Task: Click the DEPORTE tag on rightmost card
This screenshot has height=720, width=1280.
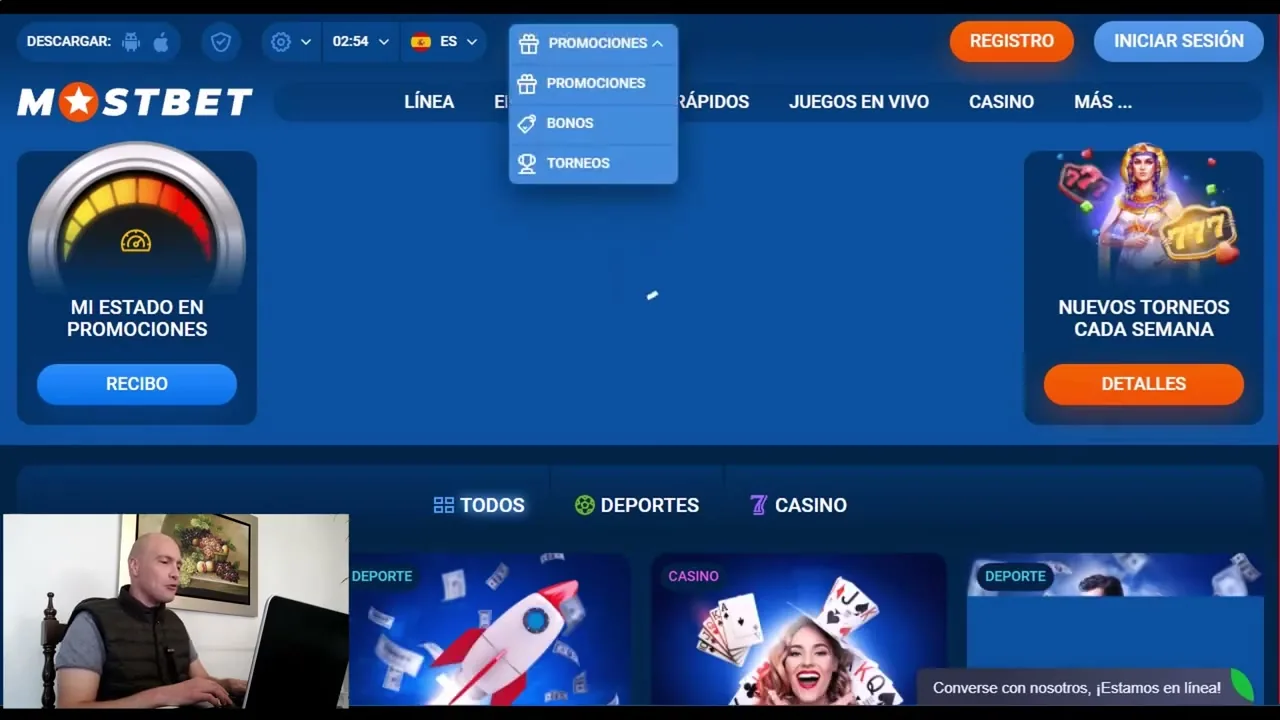Action: tap(1015, 576)
